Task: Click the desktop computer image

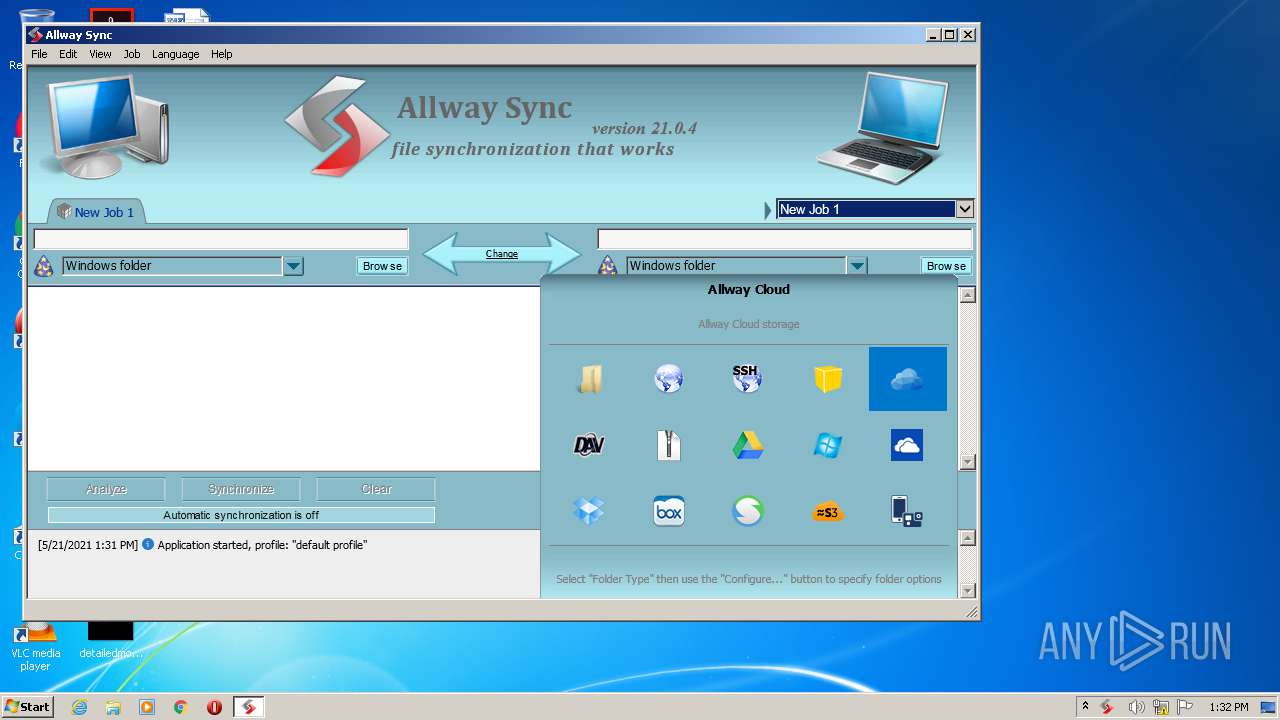Action: 105,125
